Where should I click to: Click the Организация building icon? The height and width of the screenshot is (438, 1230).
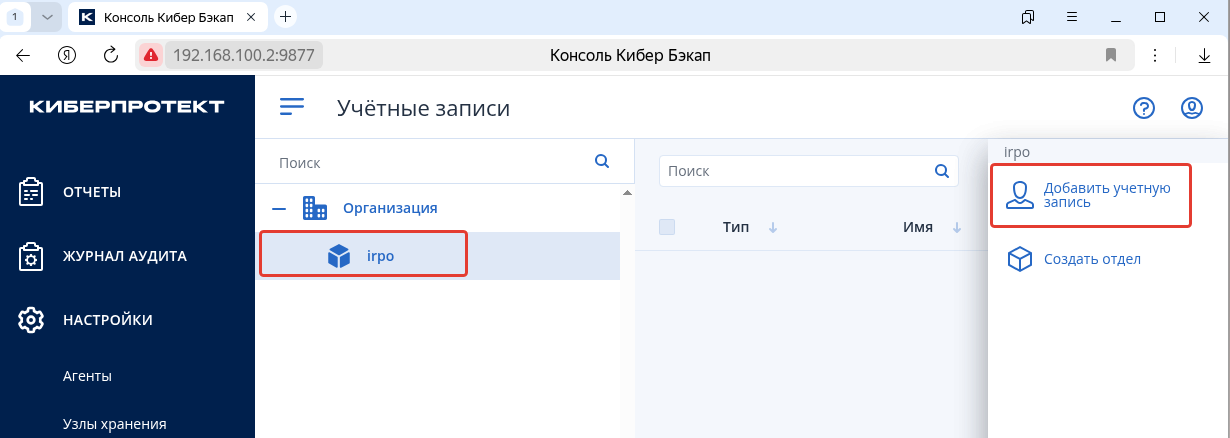315,208
